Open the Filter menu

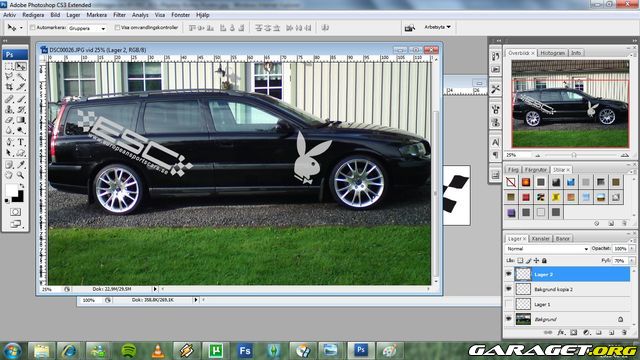click(x=119, y=15)
